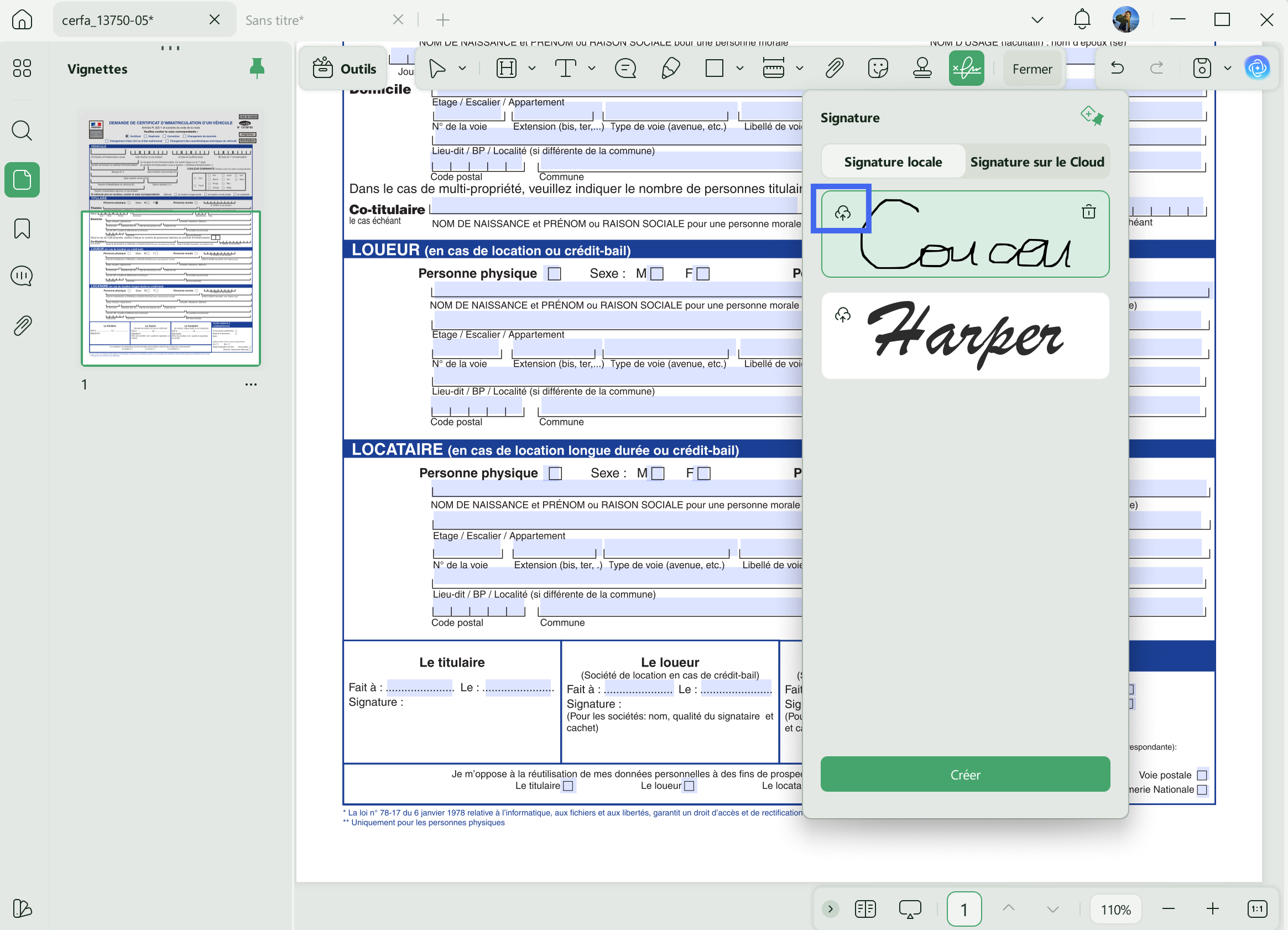Click the green Créer button
This screenshot has width=1288, height=930.
[x=965, y=775]
